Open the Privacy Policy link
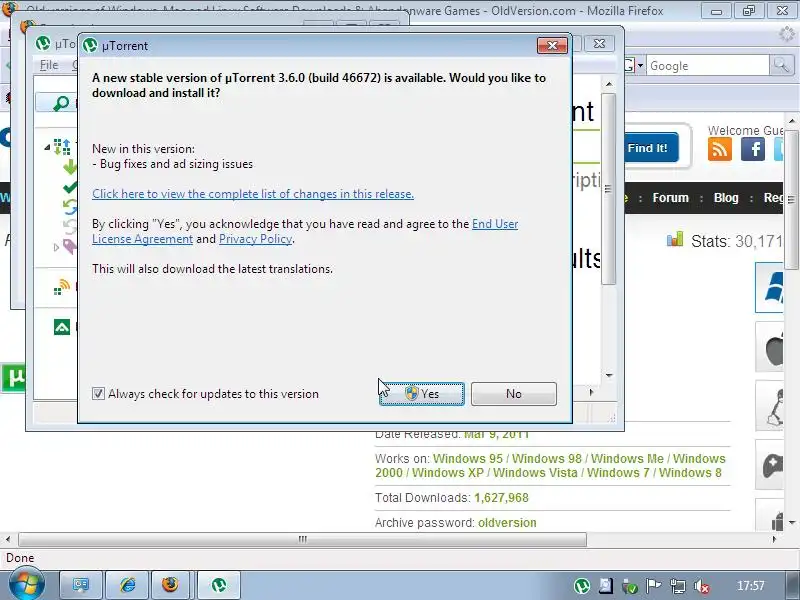This screenshot has height=600, width=800. tap(256, 239)
